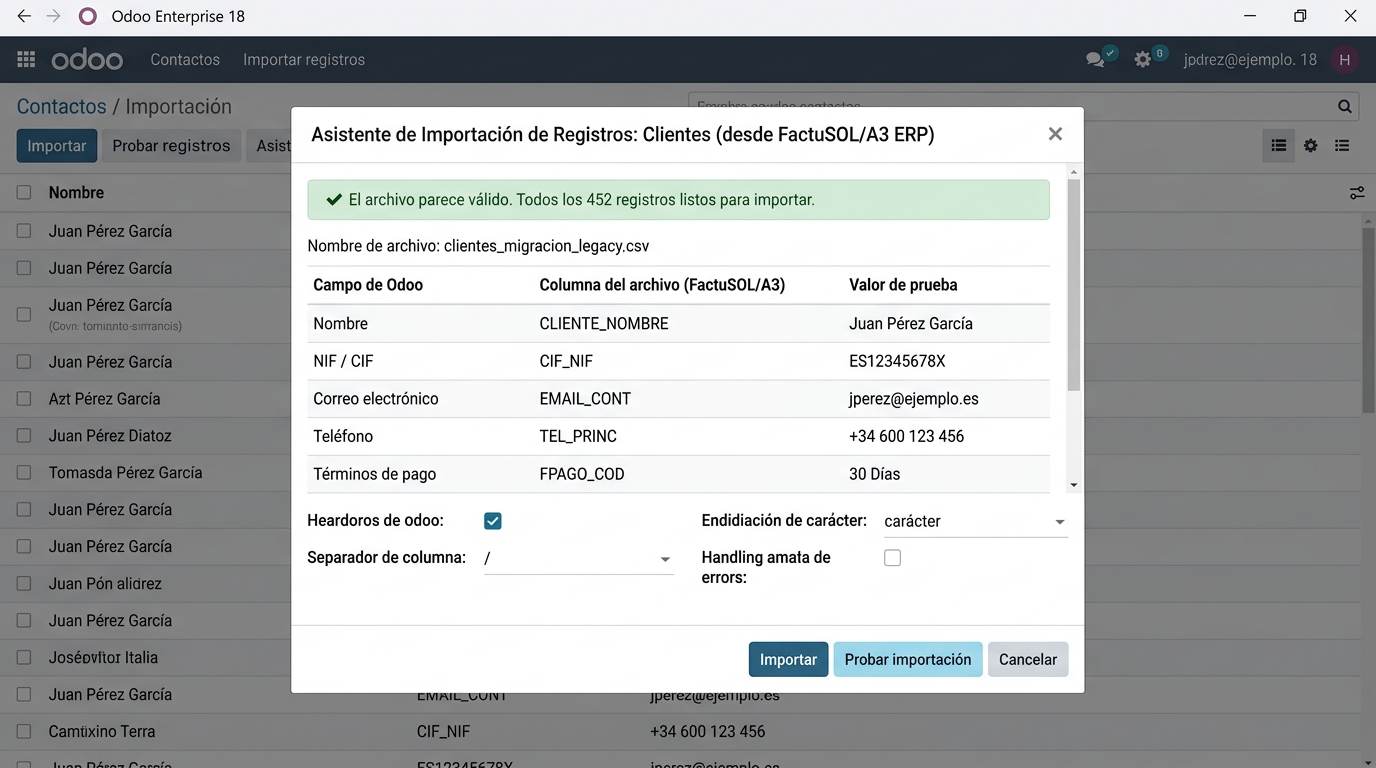The width and height of the screenshot is (1376, 768).
Task: Open column adjustment sliders icon
Action: pos(1357,193)
